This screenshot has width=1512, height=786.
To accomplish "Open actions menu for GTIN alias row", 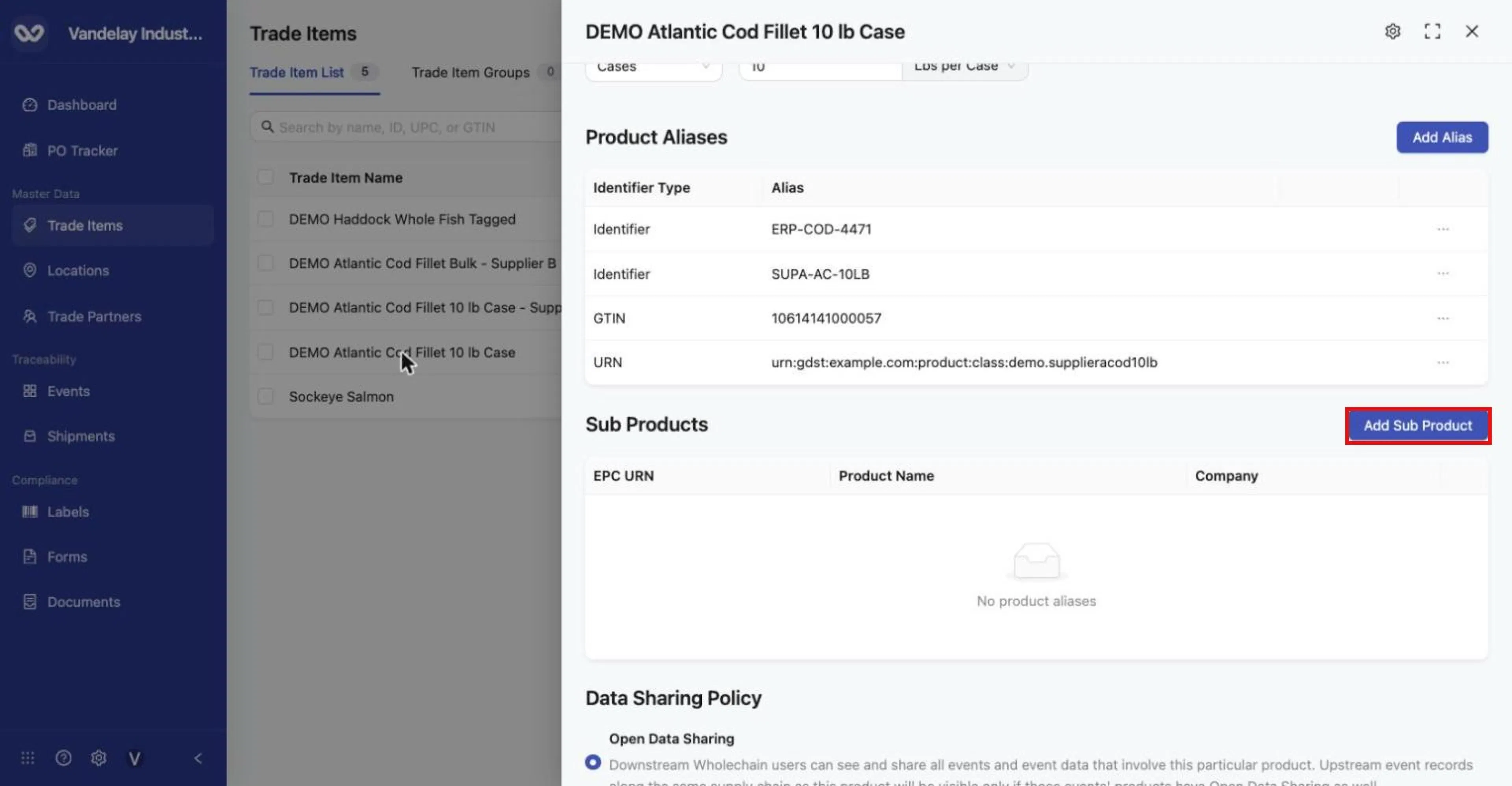I will [1443, 318].
